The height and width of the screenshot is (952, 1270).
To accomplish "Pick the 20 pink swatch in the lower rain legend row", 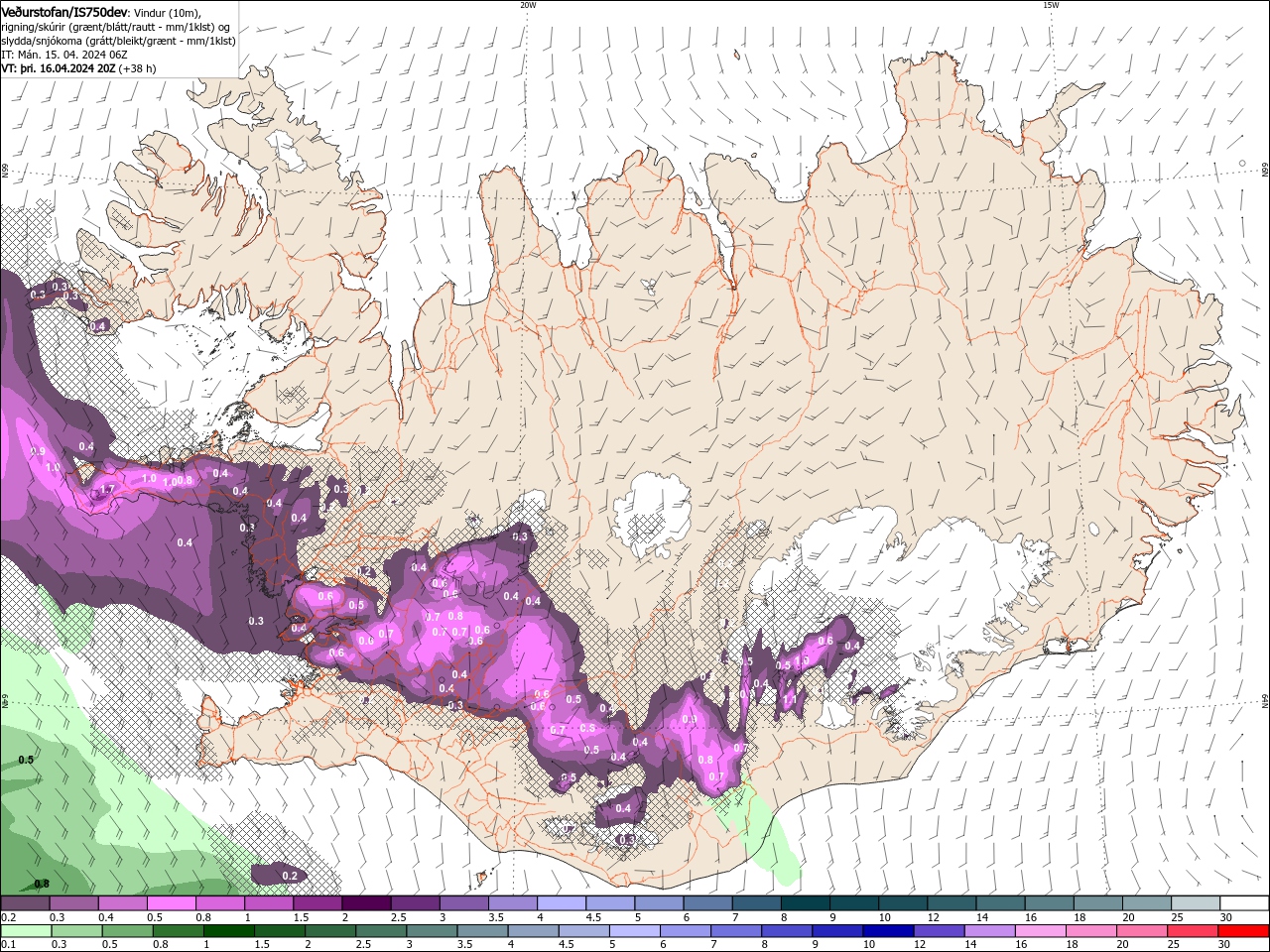I will pyautogui.click(x=1141, y=931).
